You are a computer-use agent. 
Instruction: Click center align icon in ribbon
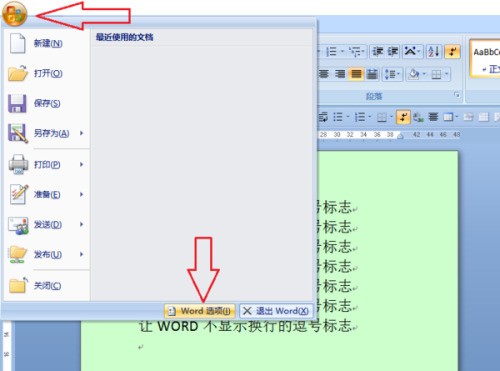coord(324,74)
